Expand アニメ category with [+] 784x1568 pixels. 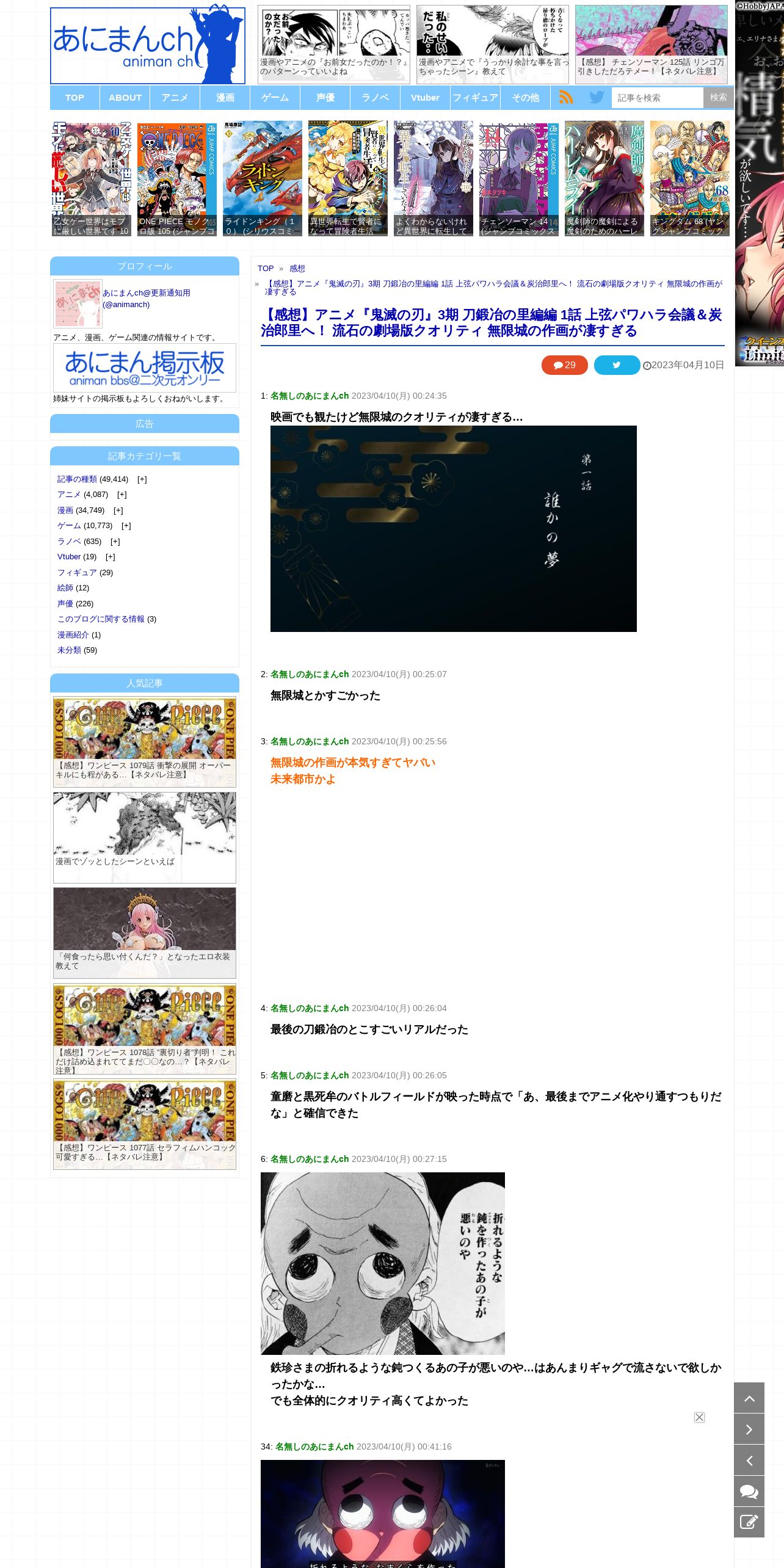click(x=122, y=495)
